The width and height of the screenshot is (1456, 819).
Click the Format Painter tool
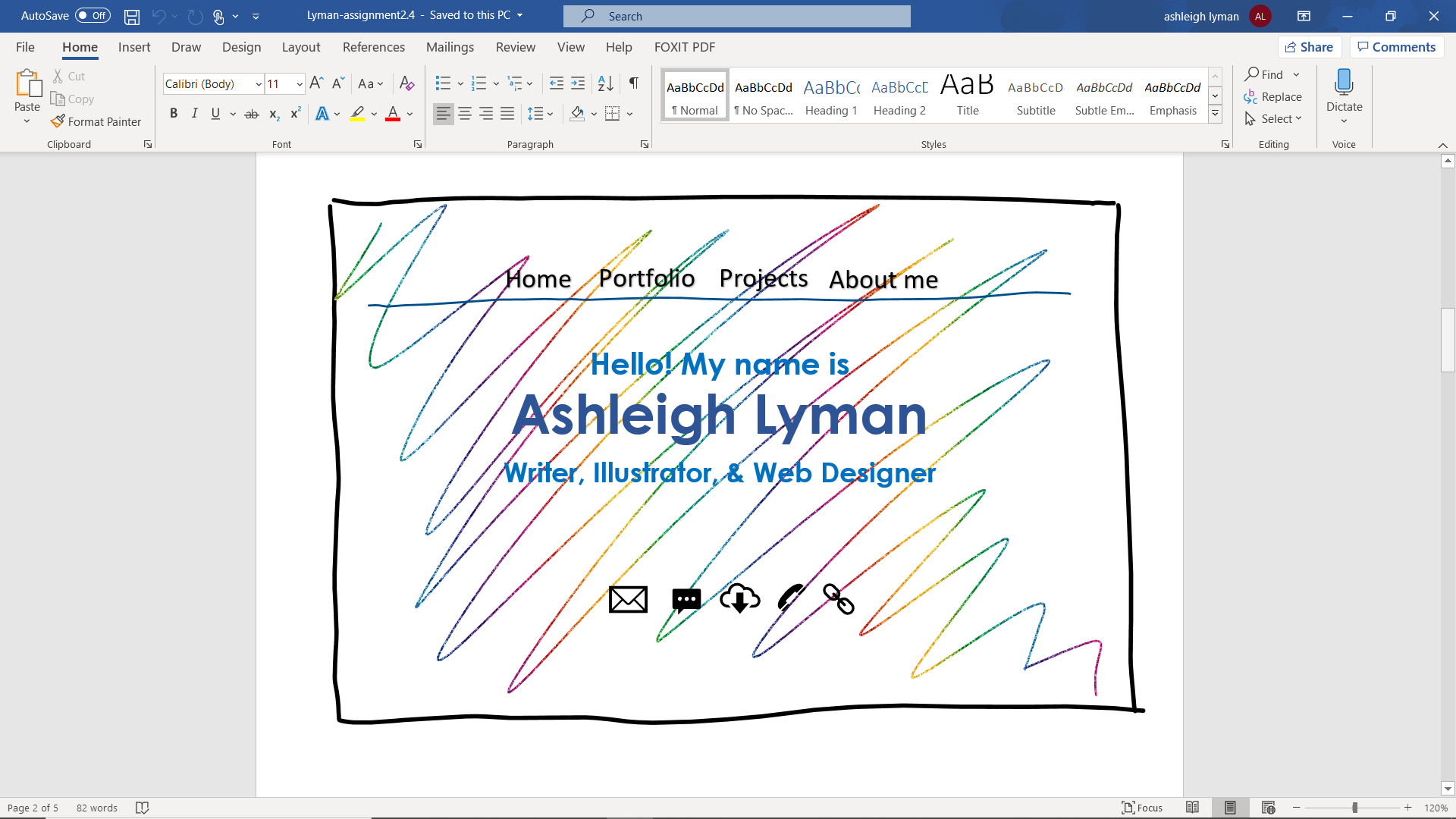[96, 121]
